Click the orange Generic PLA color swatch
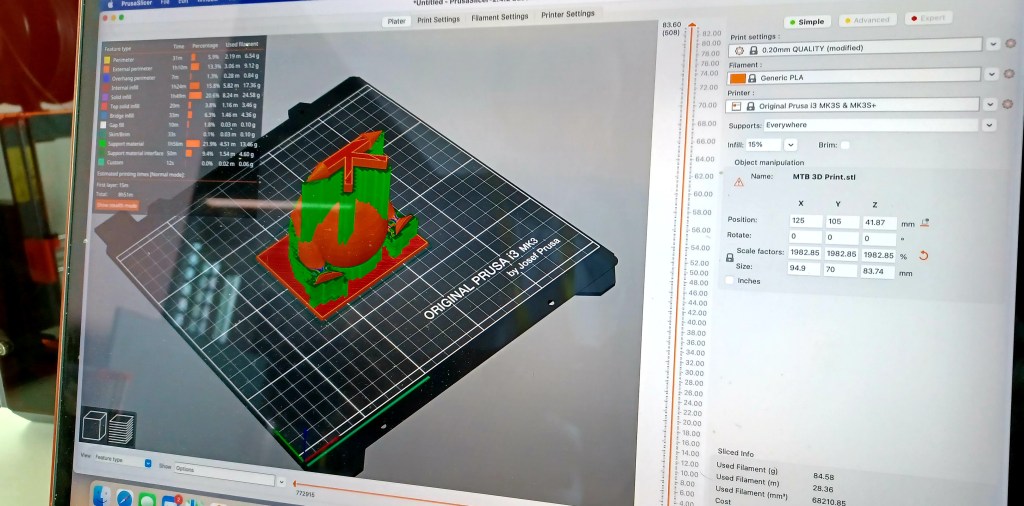Screen dimensions: 1024x506 738,77
